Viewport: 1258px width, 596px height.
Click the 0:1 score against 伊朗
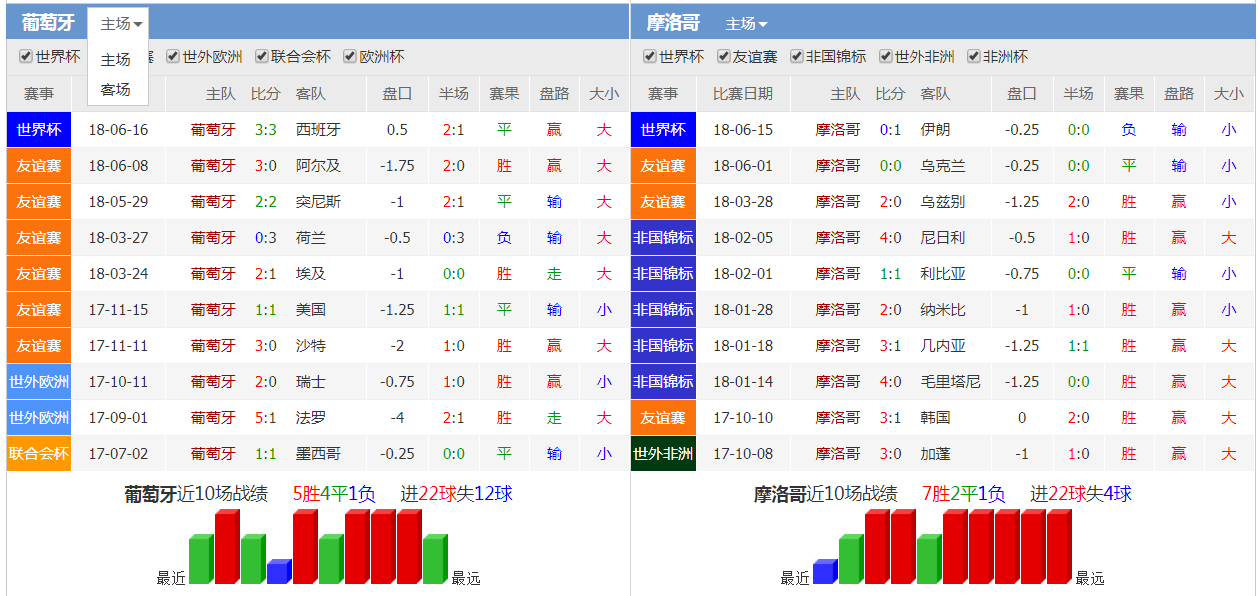pyautogui.click(x=890, y=130)
